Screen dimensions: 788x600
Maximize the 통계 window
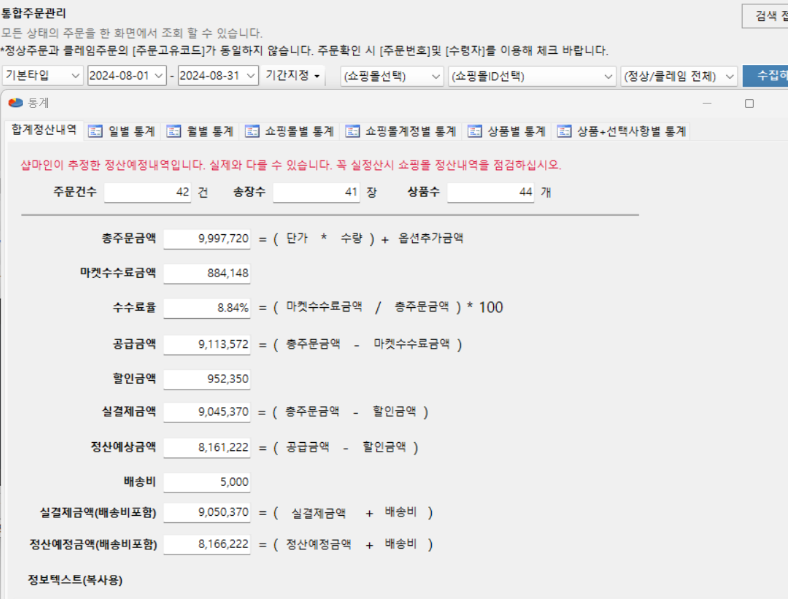749,103
